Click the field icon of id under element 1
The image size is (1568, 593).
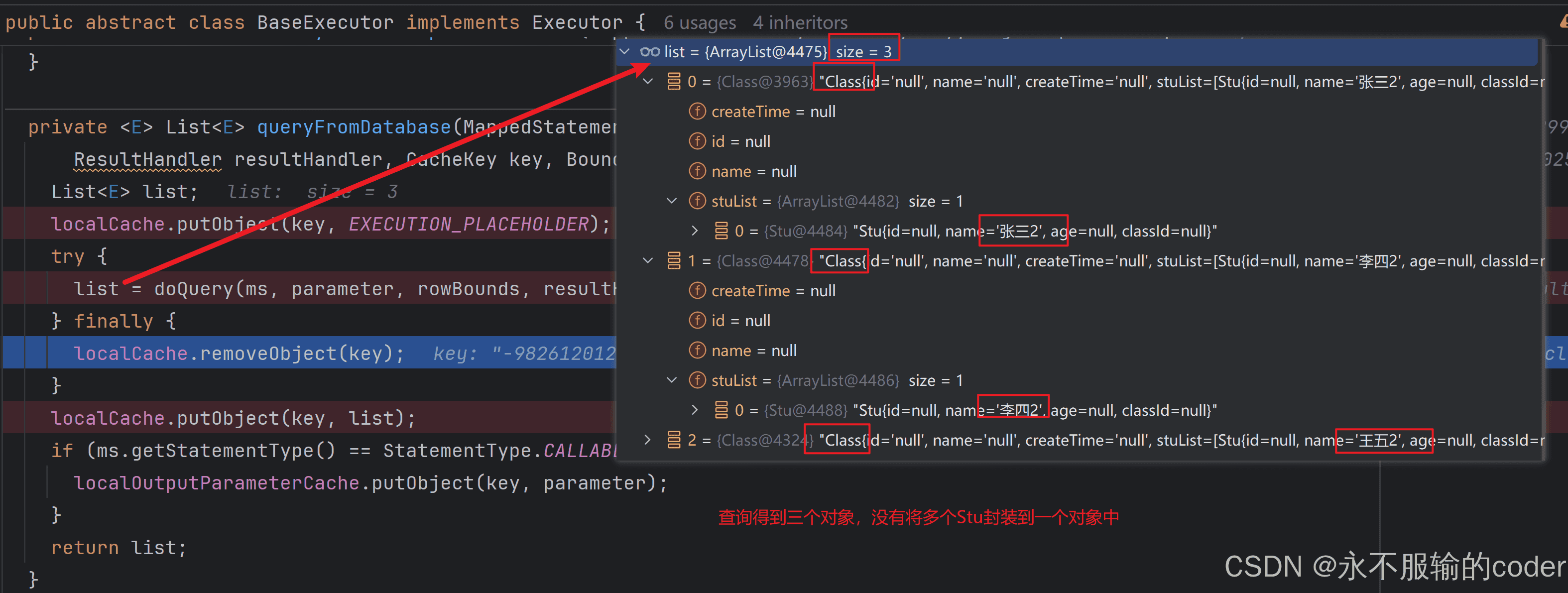(697, 320)
